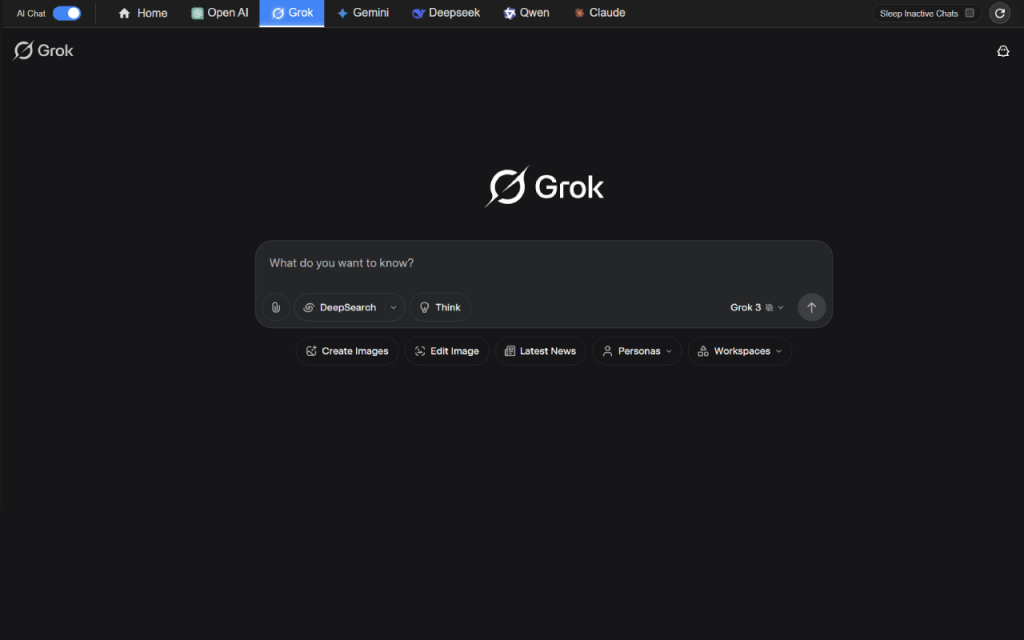Tick the Sleep Inactive Chats checkbox
Screen dimensions: 1024x640
[969, 13]
